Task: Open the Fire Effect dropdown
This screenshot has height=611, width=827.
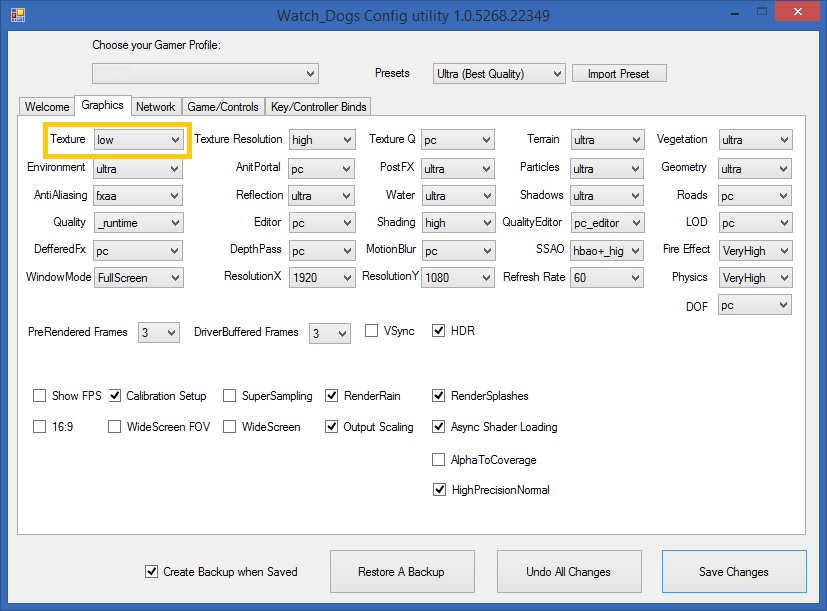Action: [755, 251]
